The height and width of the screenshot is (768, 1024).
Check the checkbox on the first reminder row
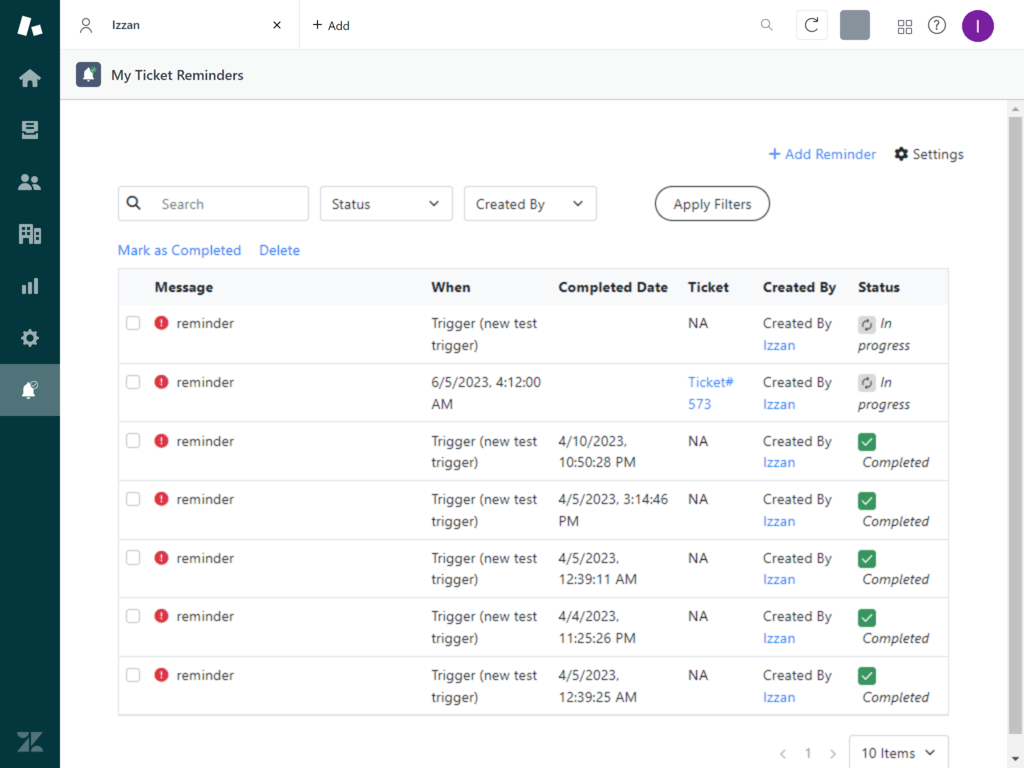point(133,323)
